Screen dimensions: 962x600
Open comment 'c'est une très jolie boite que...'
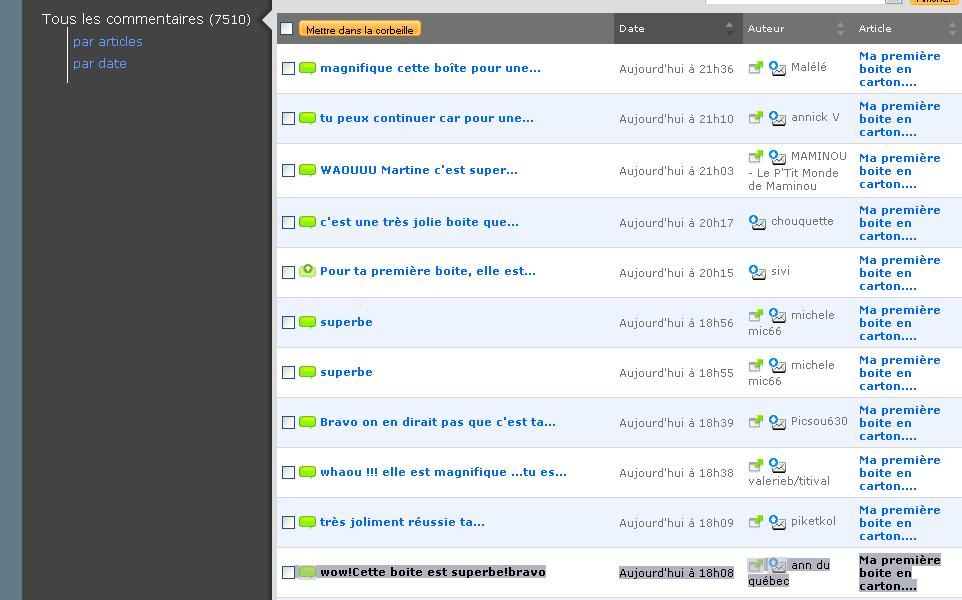pyautogui.click(x=420, y=222)
